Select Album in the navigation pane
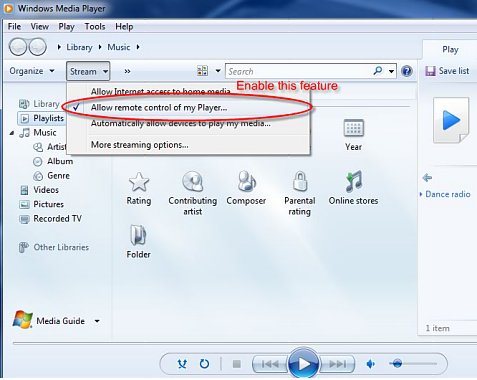Image resolution: width=477 pixels, height=380 pixels. [x=60, y=161]
